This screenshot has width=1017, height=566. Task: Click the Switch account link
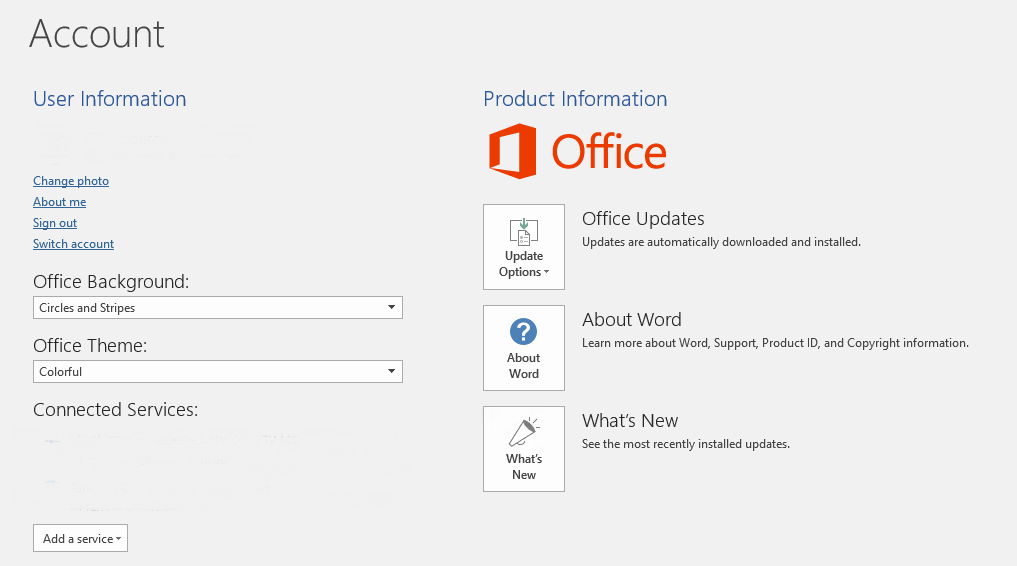pos(73,244)
